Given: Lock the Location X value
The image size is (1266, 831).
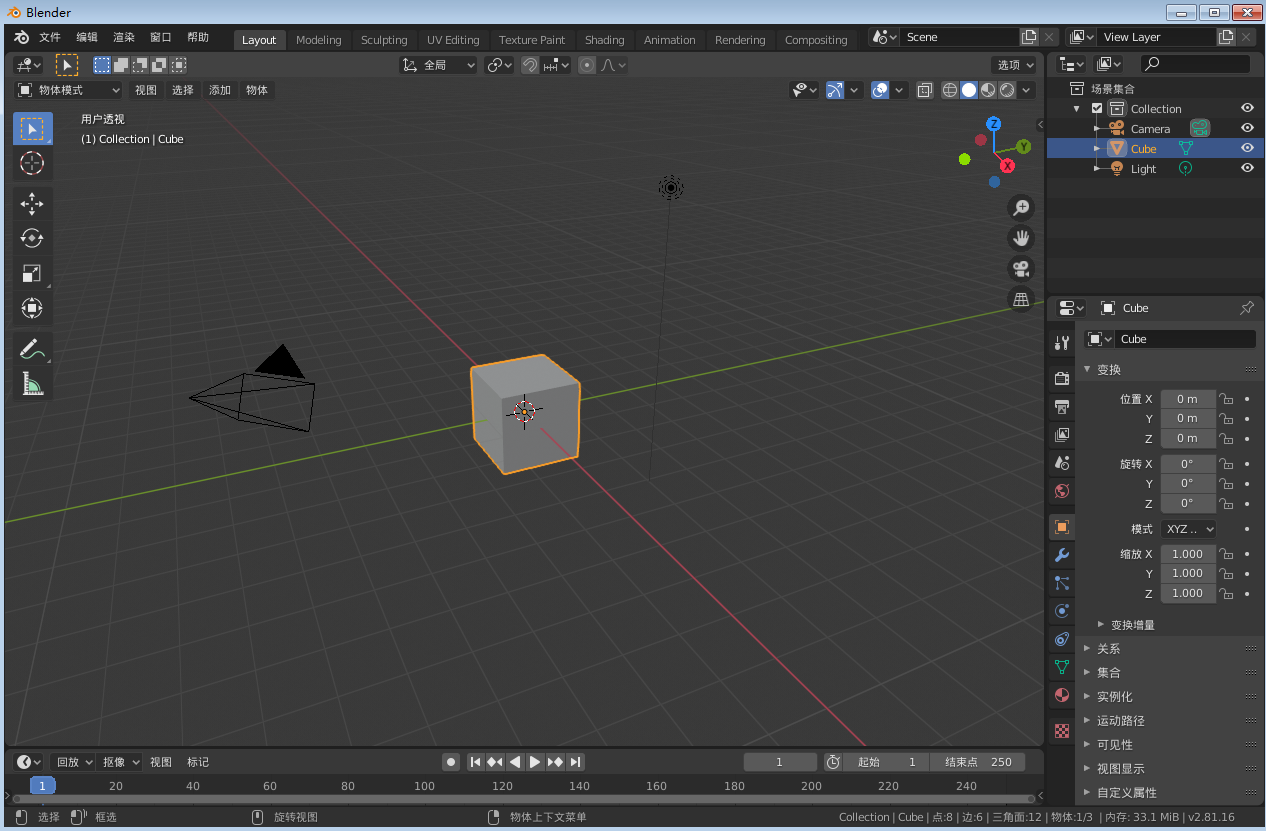Looking at the screenshot, I should tap(1226, 399).
